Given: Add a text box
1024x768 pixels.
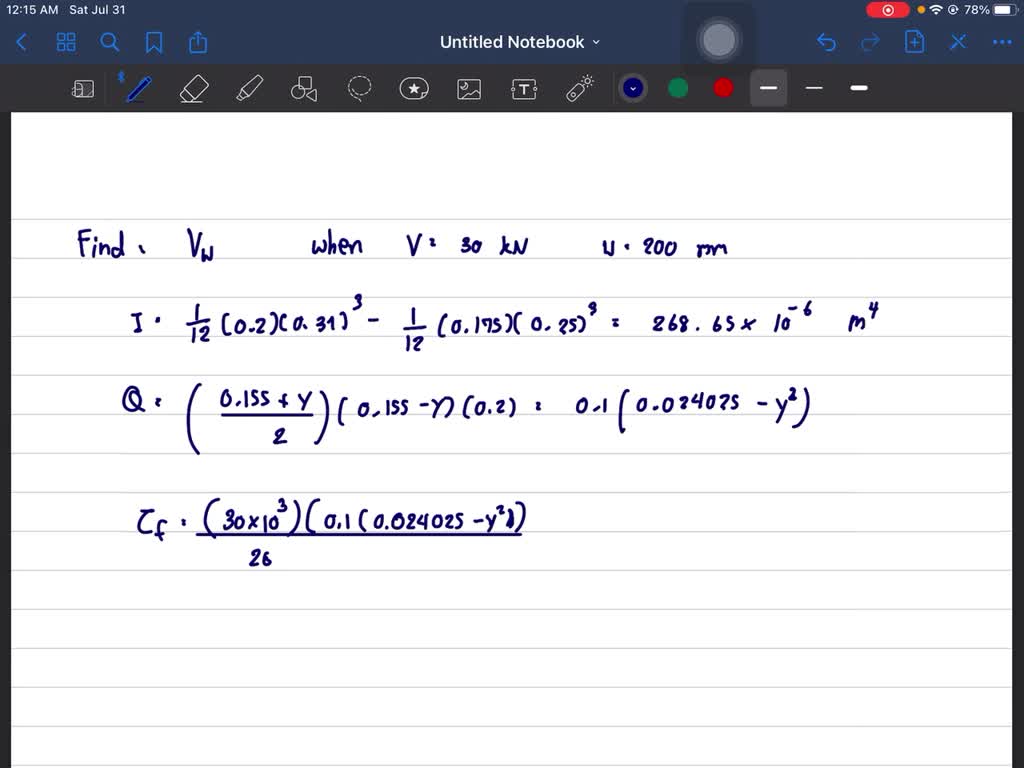Looking at the screenshot, I should pos(524,88).
